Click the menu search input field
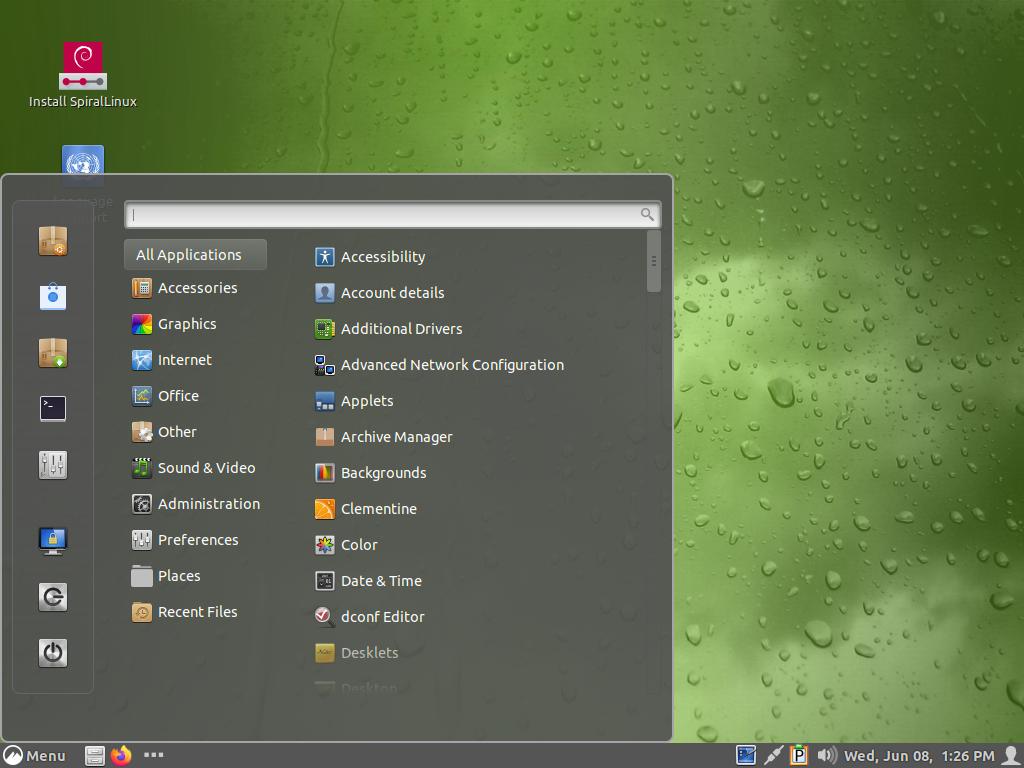Viewport: 1024px width, 768px height. click(392, 214)
